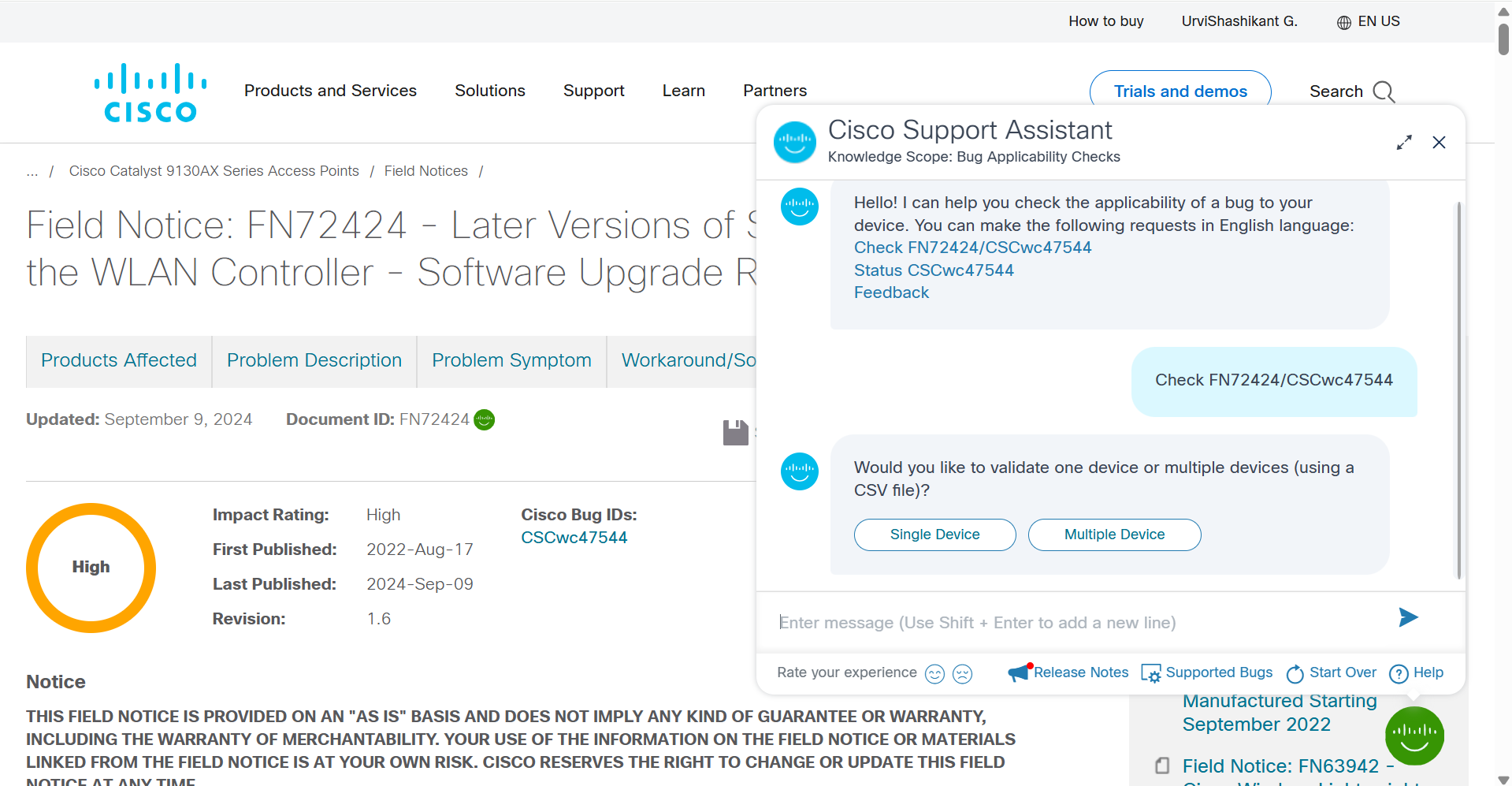Switch to Problem Description tab
The image size is (1512, 786).
[314, 361]
